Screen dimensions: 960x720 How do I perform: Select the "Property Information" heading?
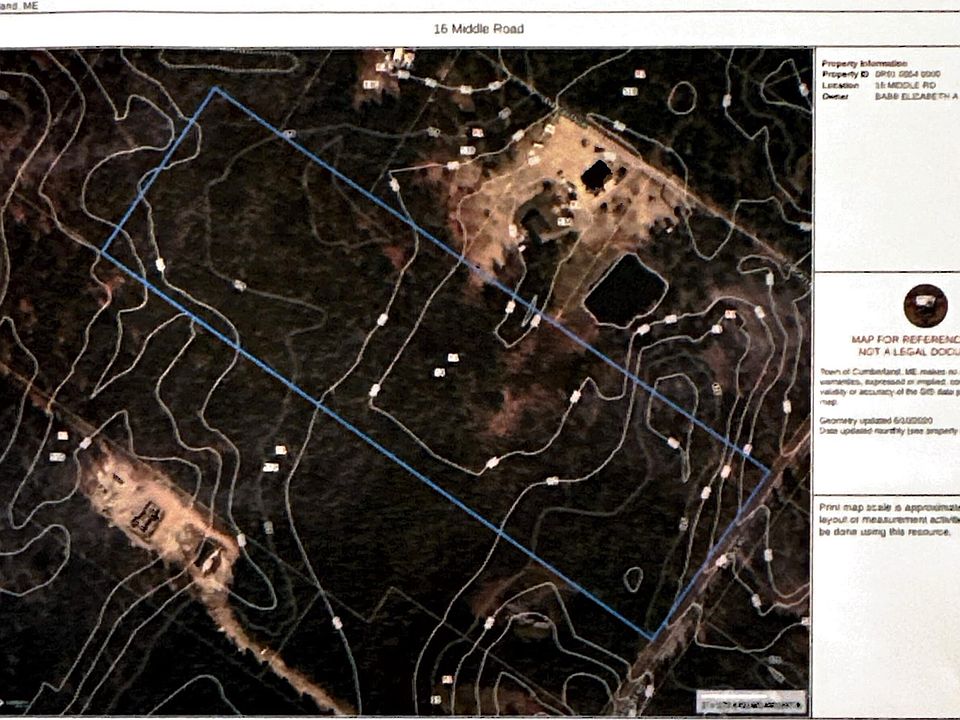pos(864,64)
